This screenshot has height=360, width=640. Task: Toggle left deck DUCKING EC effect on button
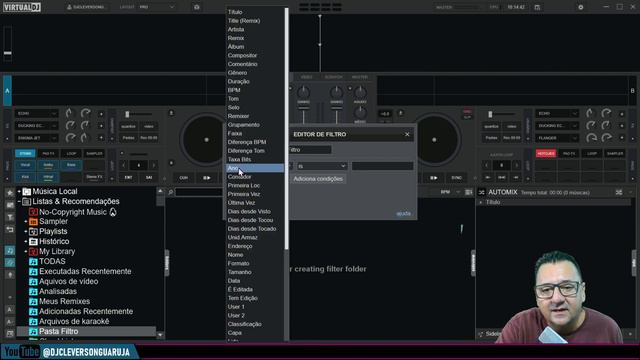(101, 126)
